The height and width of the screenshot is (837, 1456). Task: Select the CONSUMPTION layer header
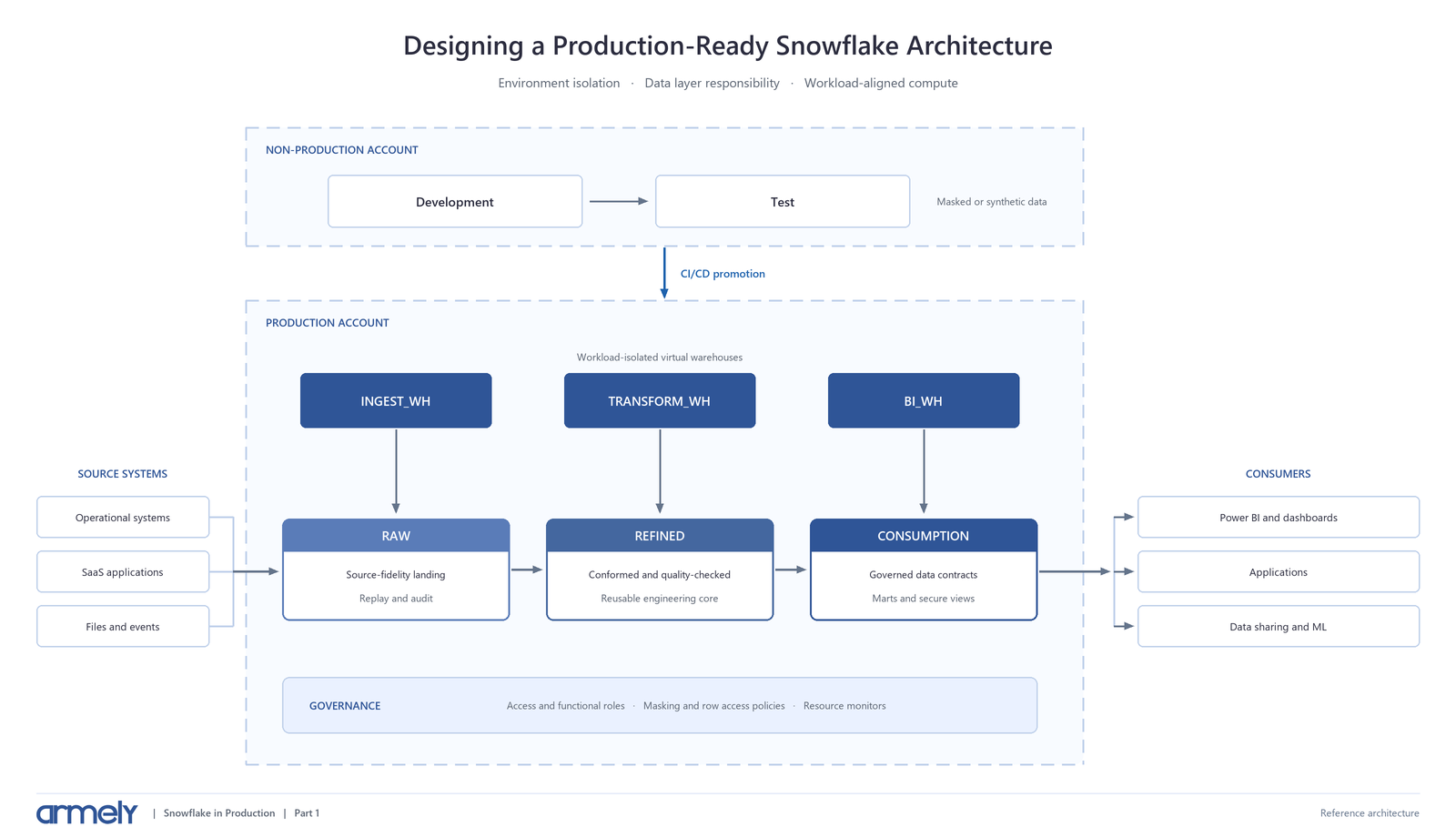coord(924,536)
